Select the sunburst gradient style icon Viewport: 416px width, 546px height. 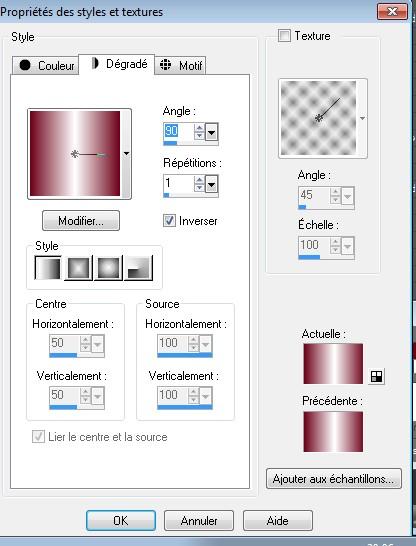109,268
